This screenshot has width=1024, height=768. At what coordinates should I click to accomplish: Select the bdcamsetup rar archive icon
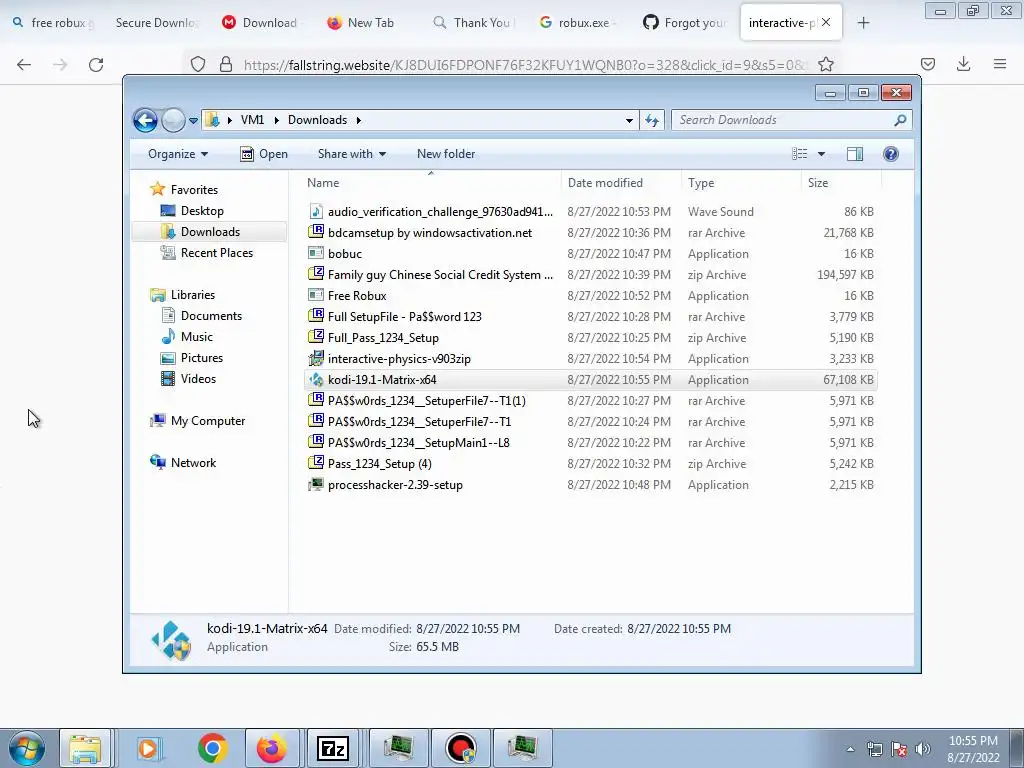click(x=316, y=232)
